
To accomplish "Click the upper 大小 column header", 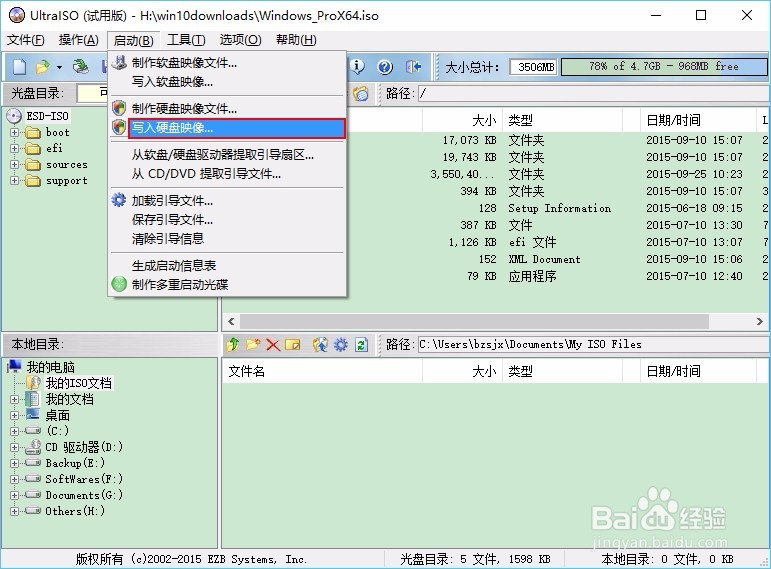I will (x=462, y=120).
